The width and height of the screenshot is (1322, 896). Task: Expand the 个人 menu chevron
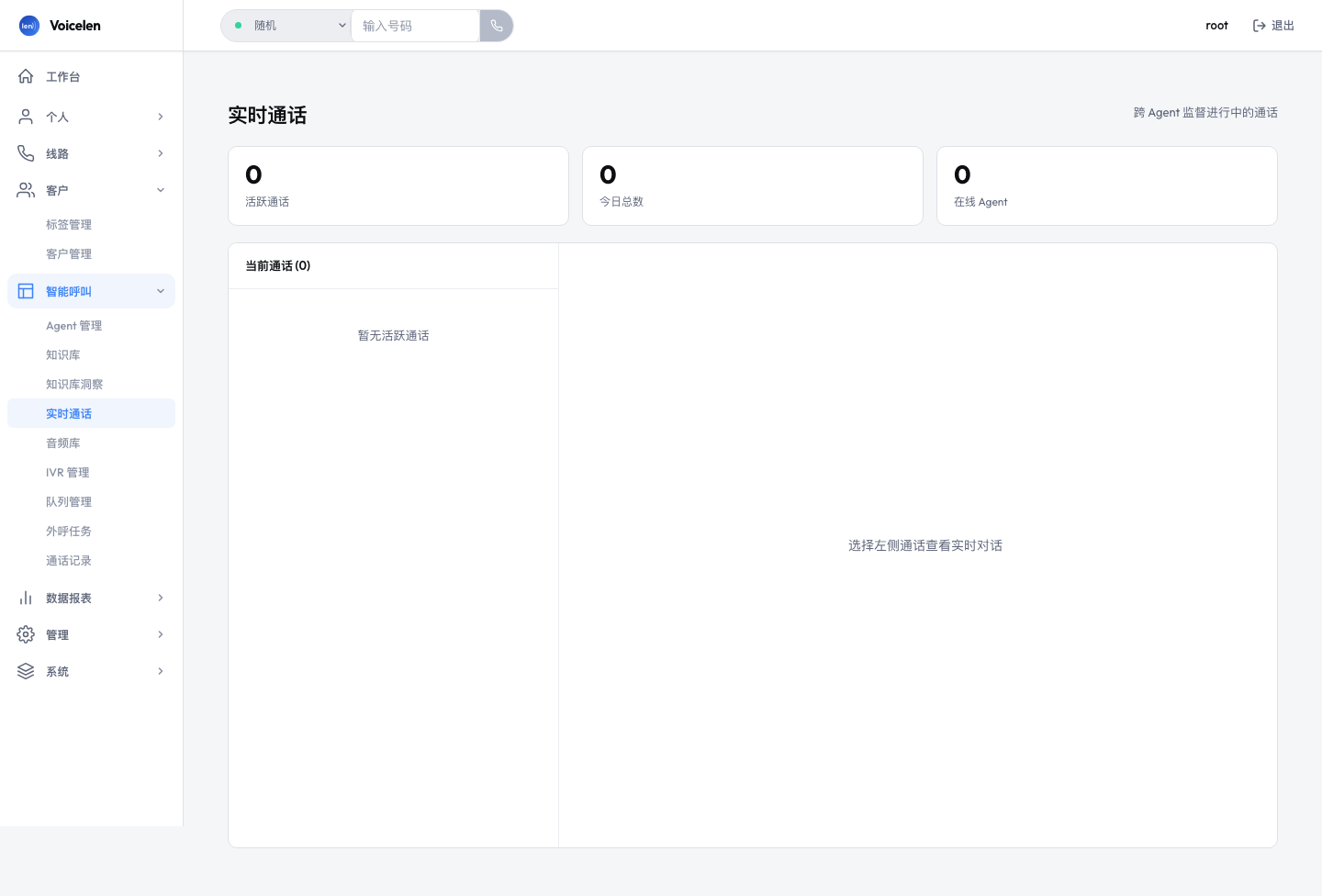coord(161,117)
